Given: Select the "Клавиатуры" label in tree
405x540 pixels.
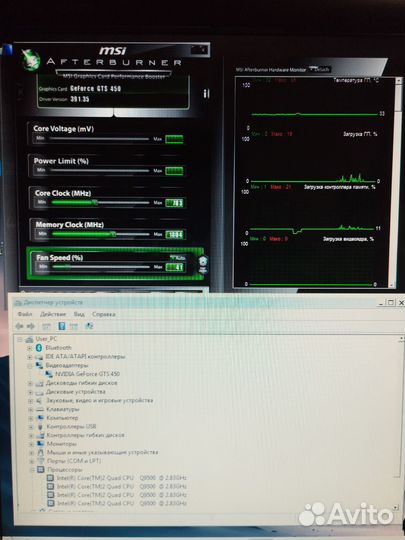Looking at the screenshot, I should point(63,409).
